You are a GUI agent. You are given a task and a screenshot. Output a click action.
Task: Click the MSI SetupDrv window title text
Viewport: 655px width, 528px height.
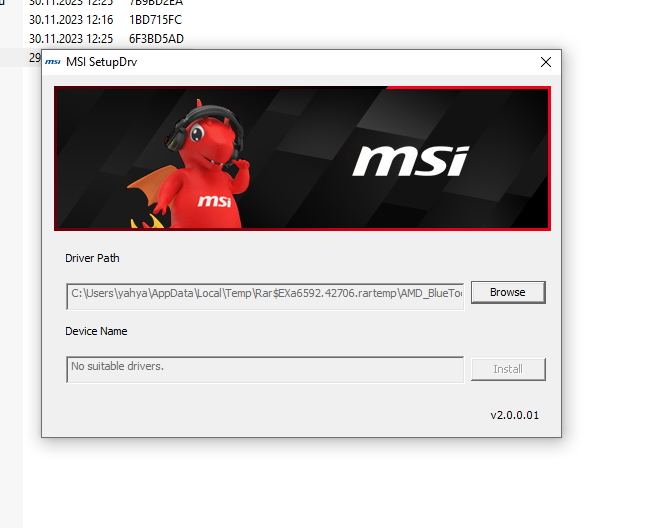102,62
